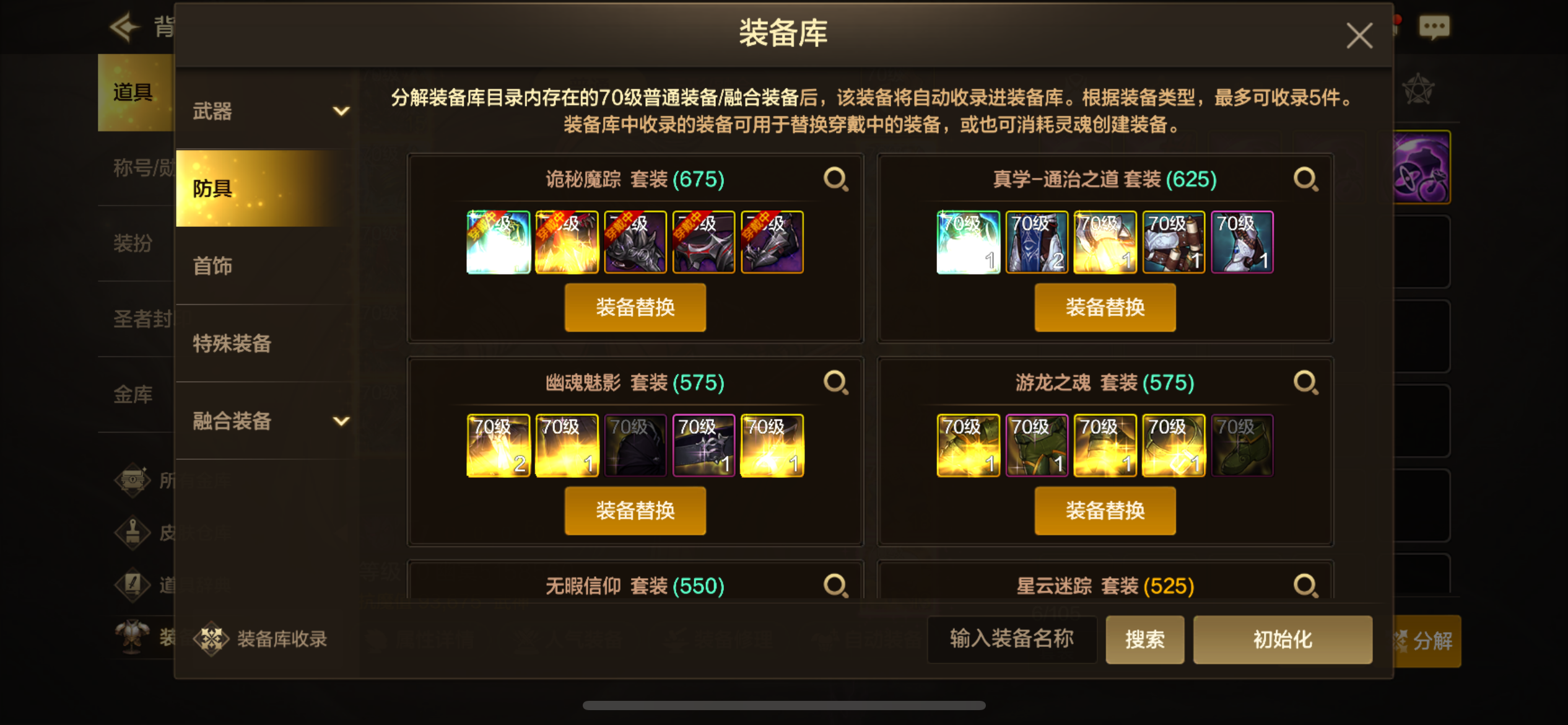
Task: Click magnifier icon for 无暇信仰 set
Action: click(836, 585)
